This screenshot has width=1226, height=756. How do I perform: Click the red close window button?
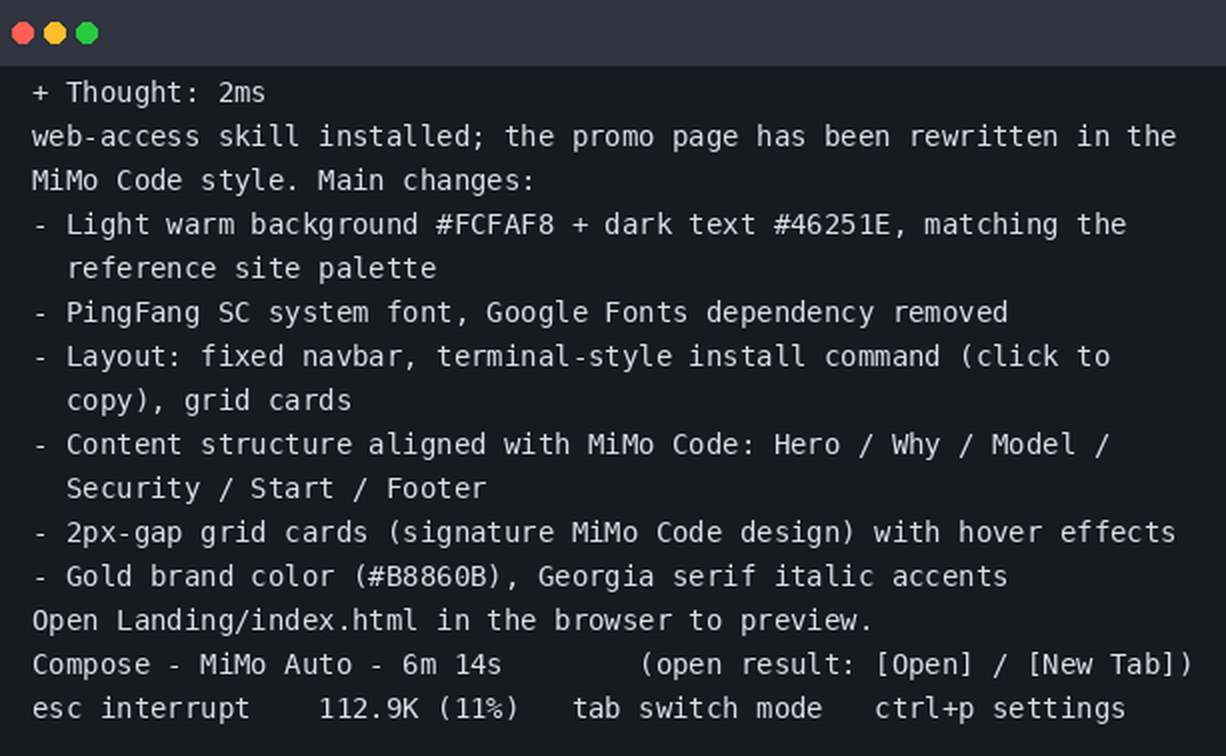23,33
